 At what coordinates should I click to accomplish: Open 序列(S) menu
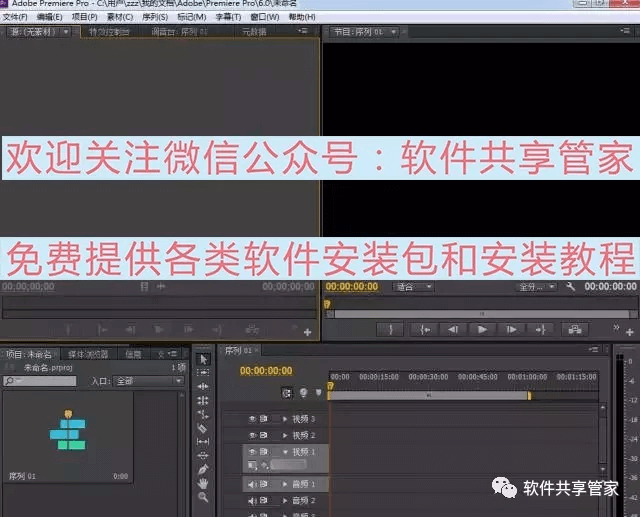pyautogui.click(x=155, y=17)
